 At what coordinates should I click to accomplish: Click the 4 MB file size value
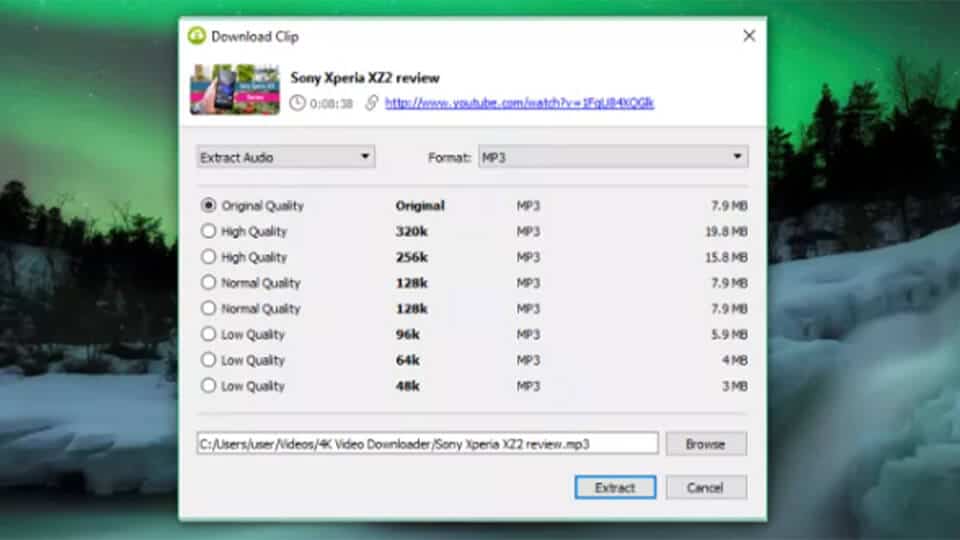[x=735, y=360]
